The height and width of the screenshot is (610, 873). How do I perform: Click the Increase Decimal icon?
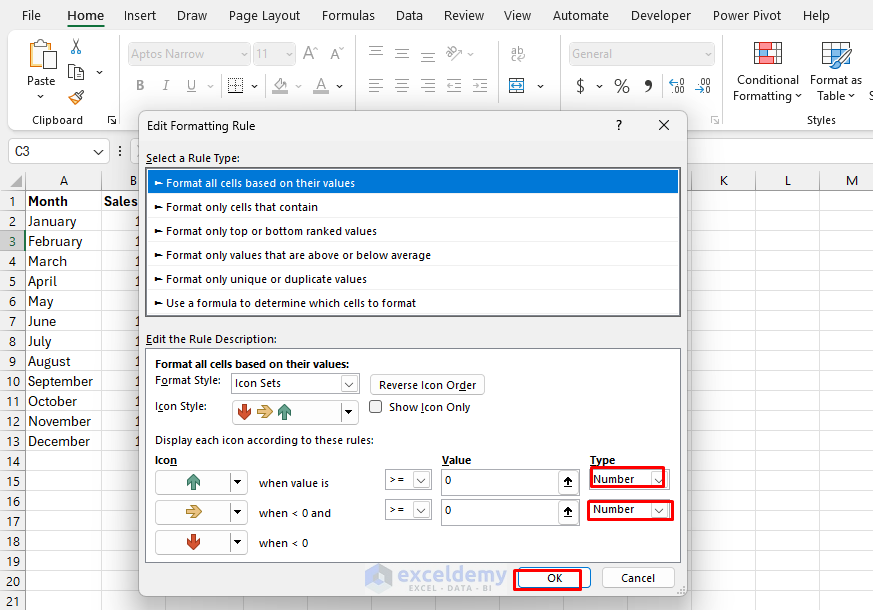pos(676,87)
